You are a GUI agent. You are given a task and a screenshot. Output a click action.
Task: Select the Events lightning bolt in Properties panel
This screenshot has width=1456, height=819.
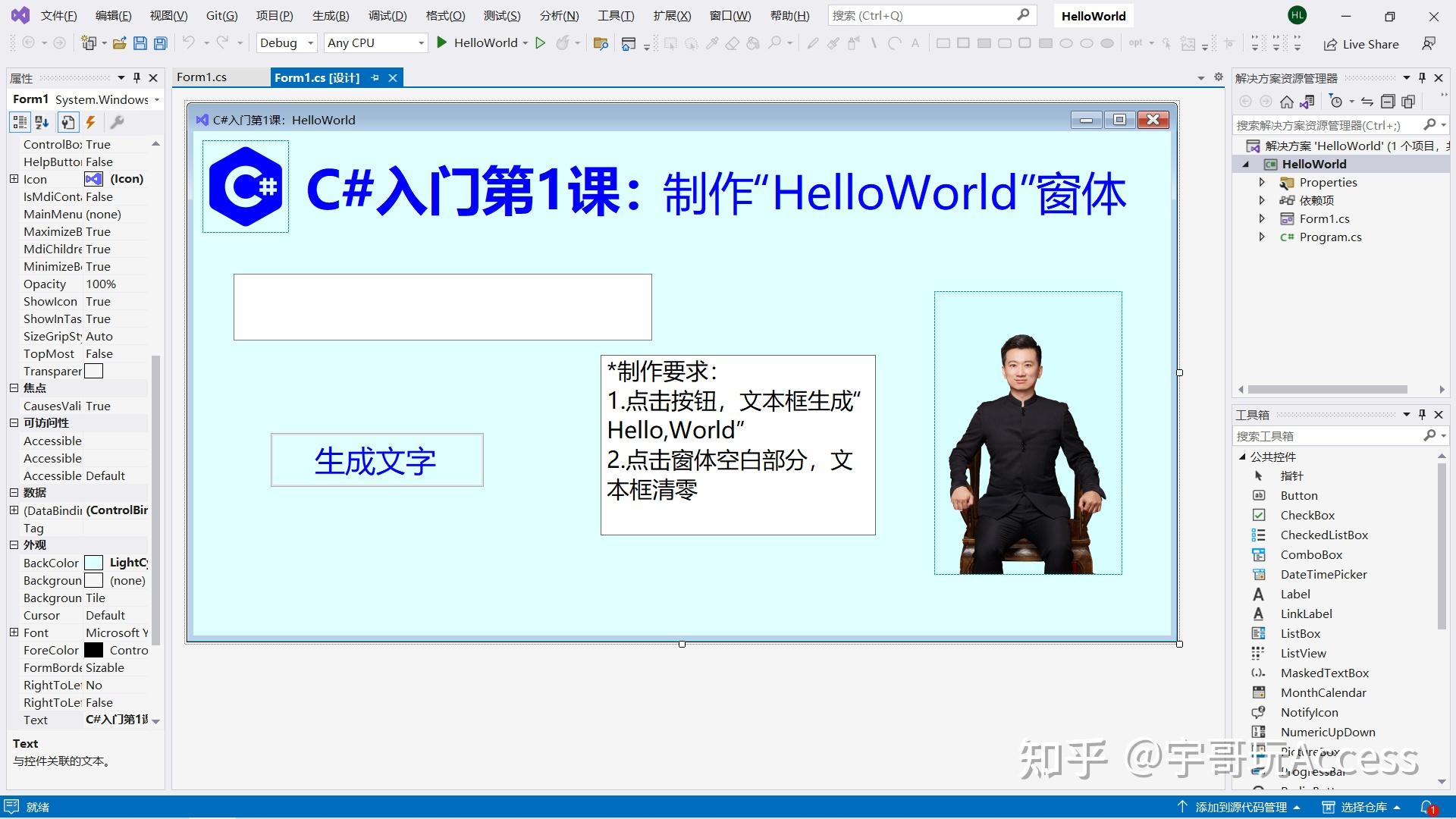(x=91, y=122)
